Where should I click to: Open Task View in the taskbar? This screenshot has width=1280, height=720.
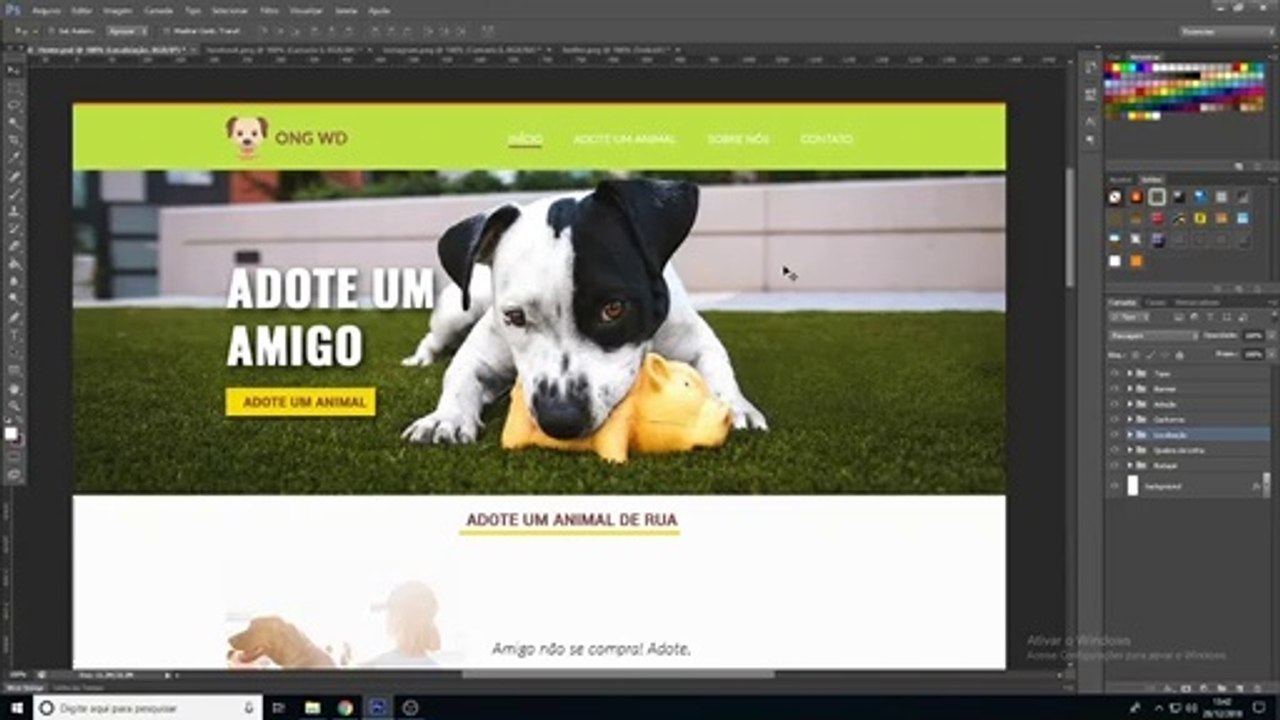tap(279, 708)
